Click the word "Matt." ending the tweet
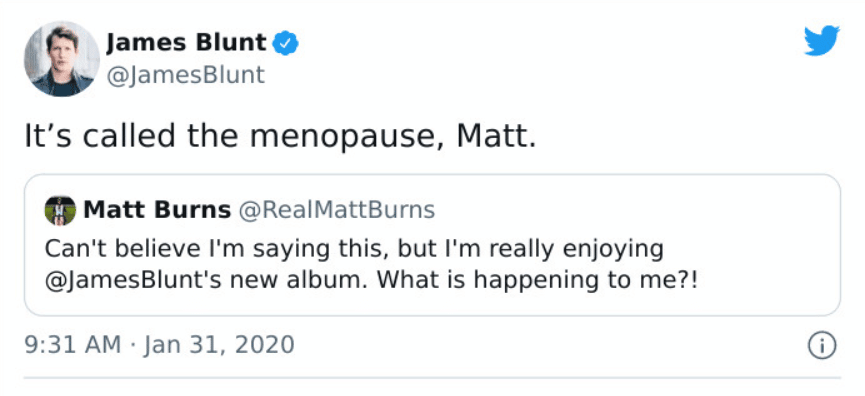This screenshot has height=396, width=865. [x=496, y=136]
